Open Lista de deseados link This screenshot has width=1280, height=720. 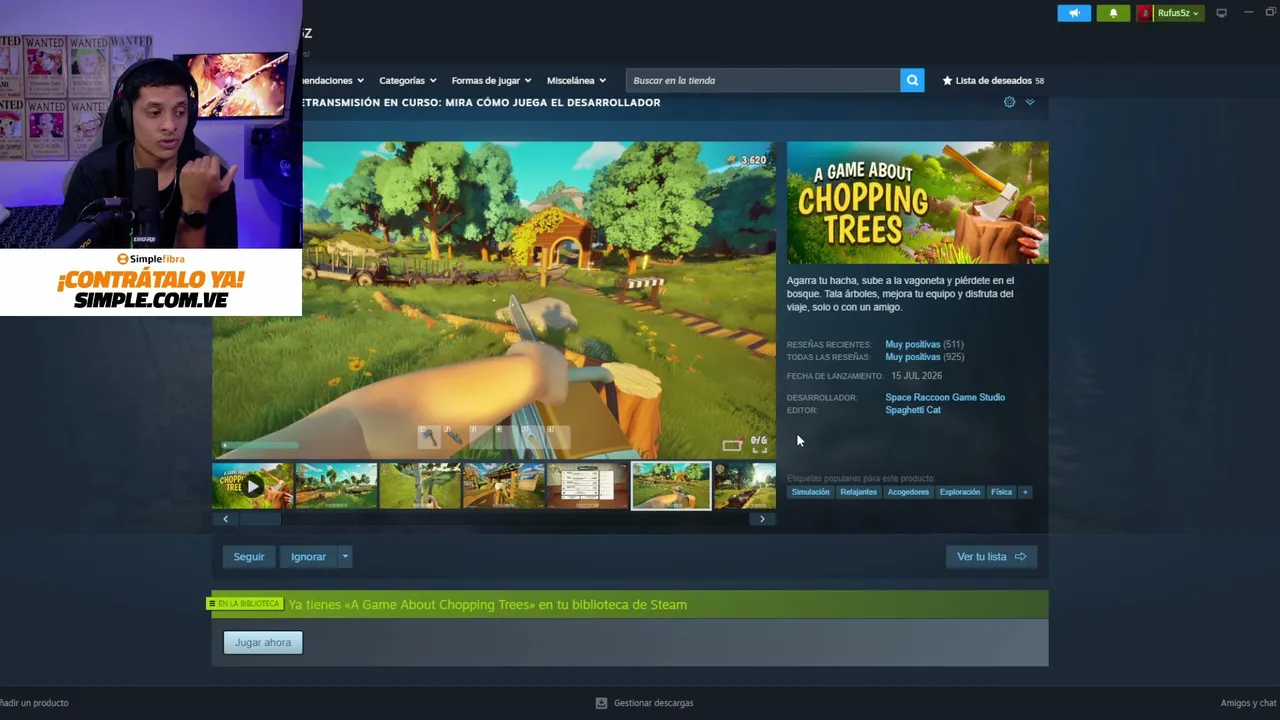[993, 80]
